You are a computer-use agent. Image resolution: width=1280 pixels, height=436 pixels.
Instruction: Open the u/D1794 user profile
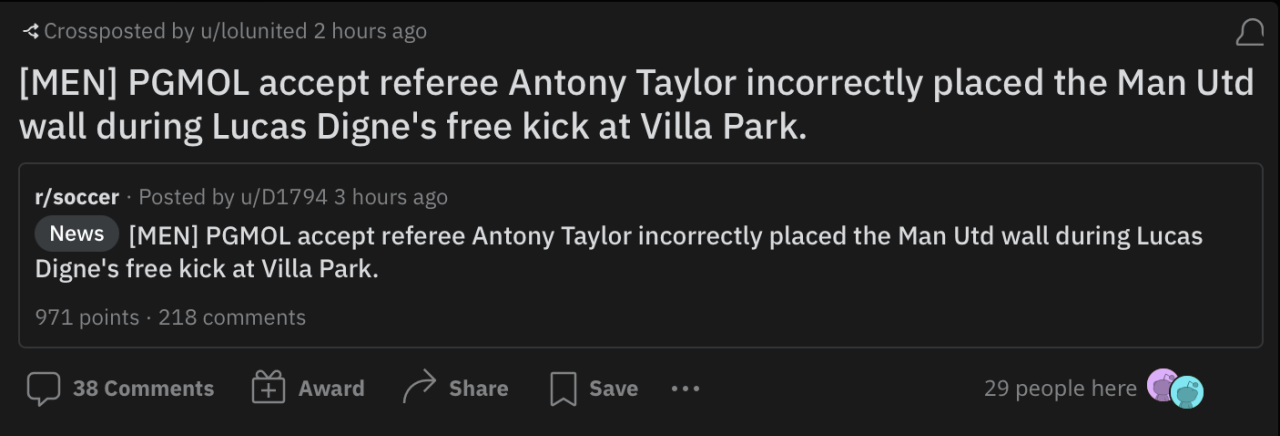coord(283,197)
